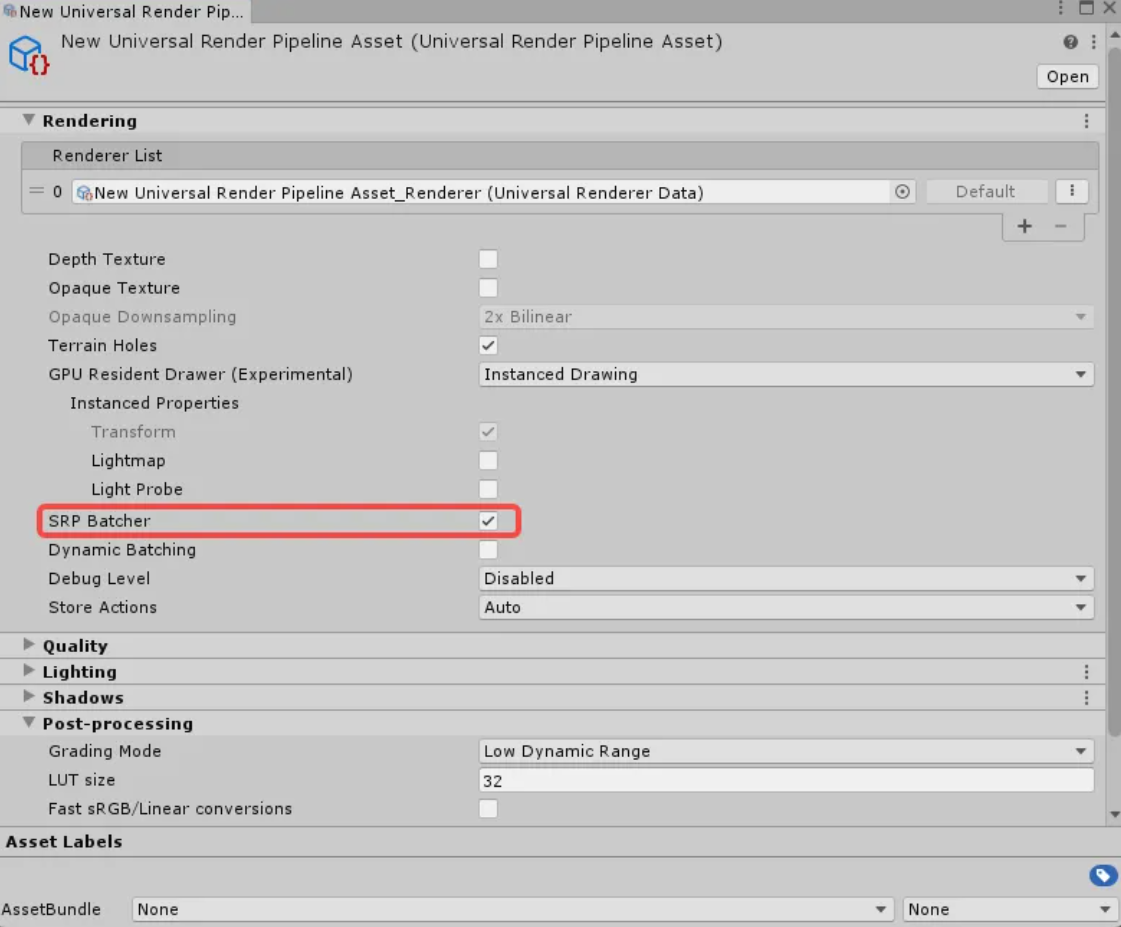The width and height of the screenshot is (1121, 927).
Task: Select the New Universal Render Pip... tab
Action: tap(124, 11)
